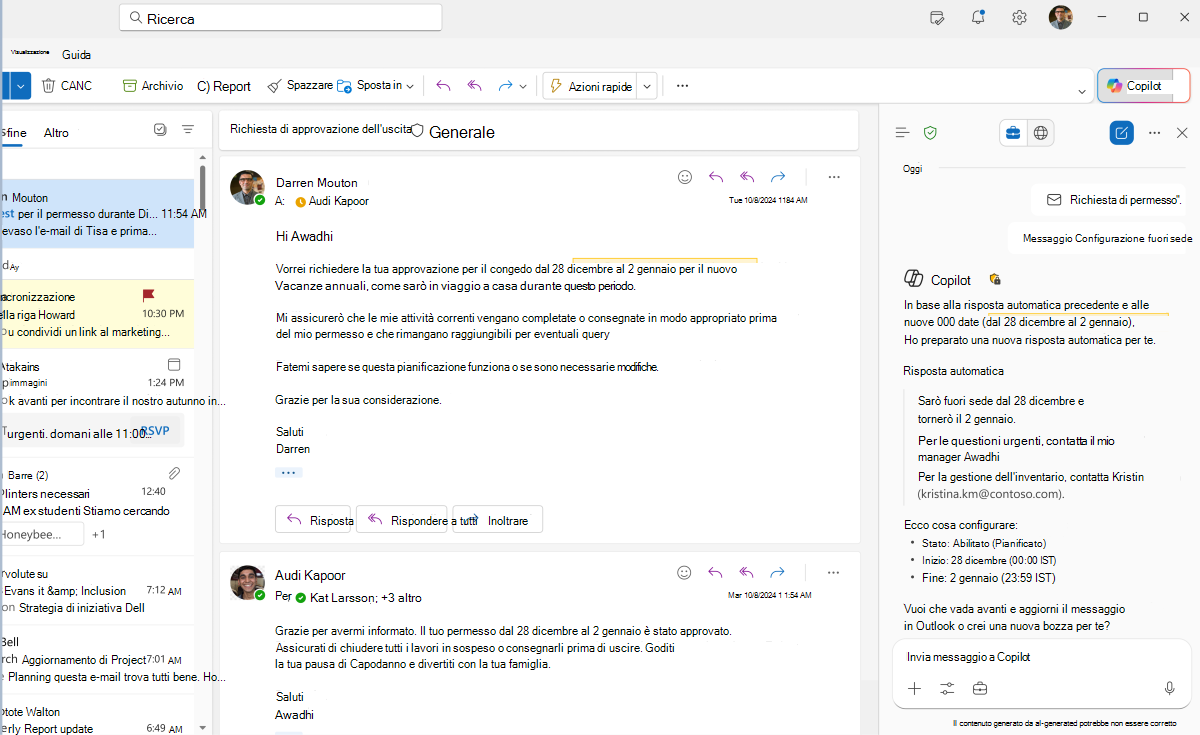This screenshot has width=1200, height=735.
Task: Open the flagged email from Howard at 10:30 PM
Action: 97,314
